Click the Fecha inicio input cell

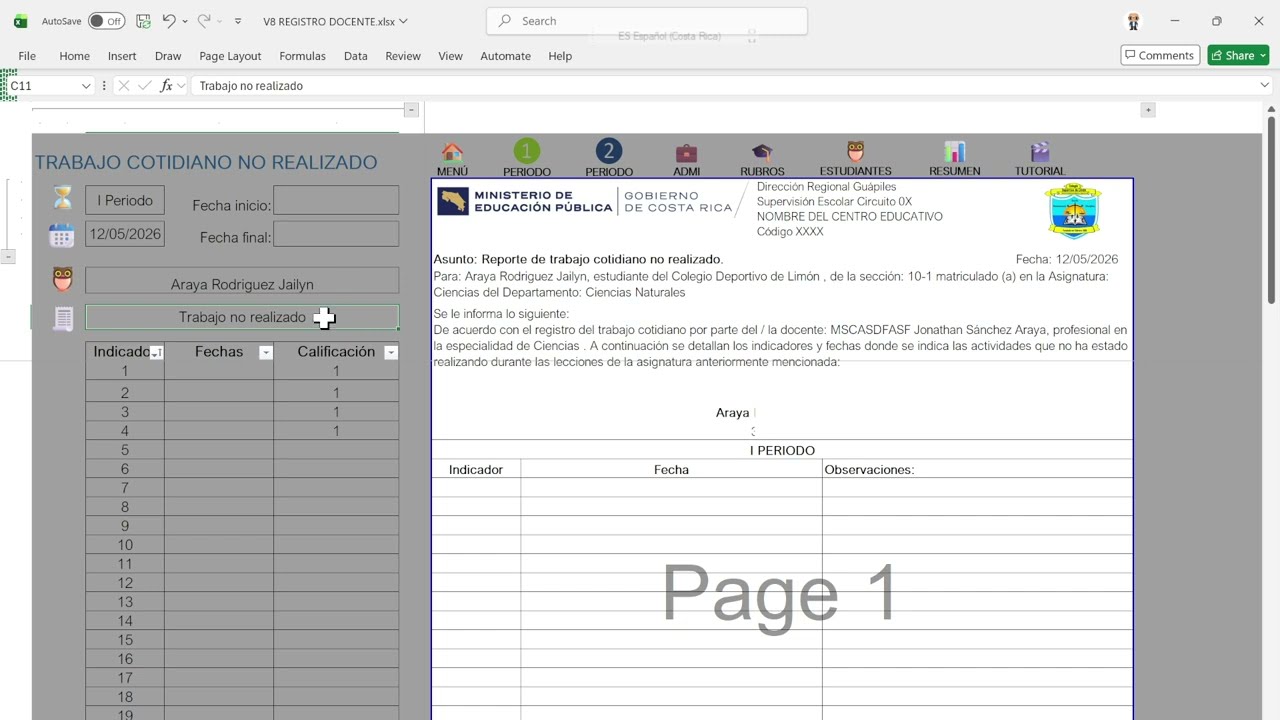click(x=336, y=200)
